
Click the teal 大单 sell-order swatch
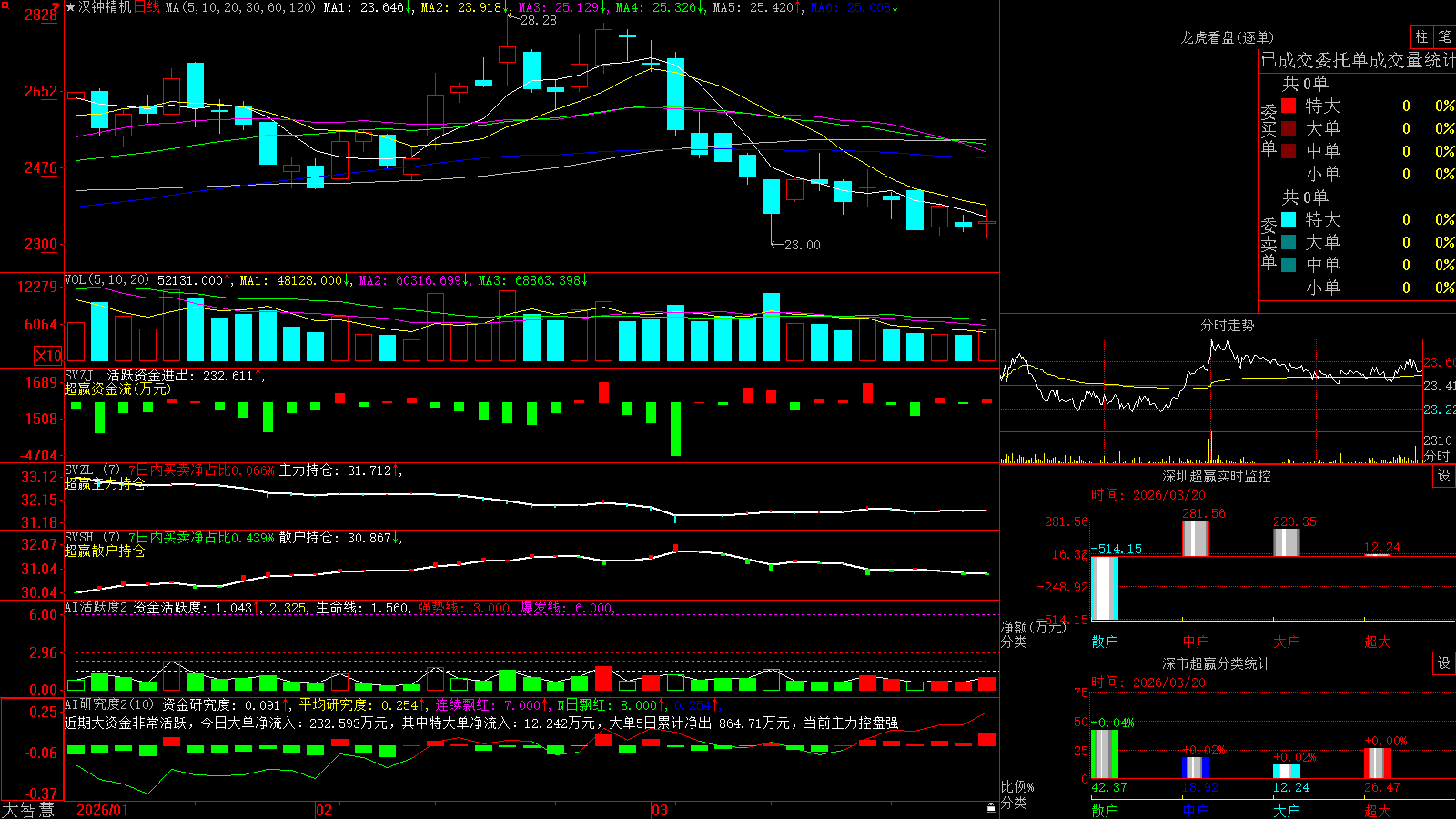click(x=1289, y=242)
